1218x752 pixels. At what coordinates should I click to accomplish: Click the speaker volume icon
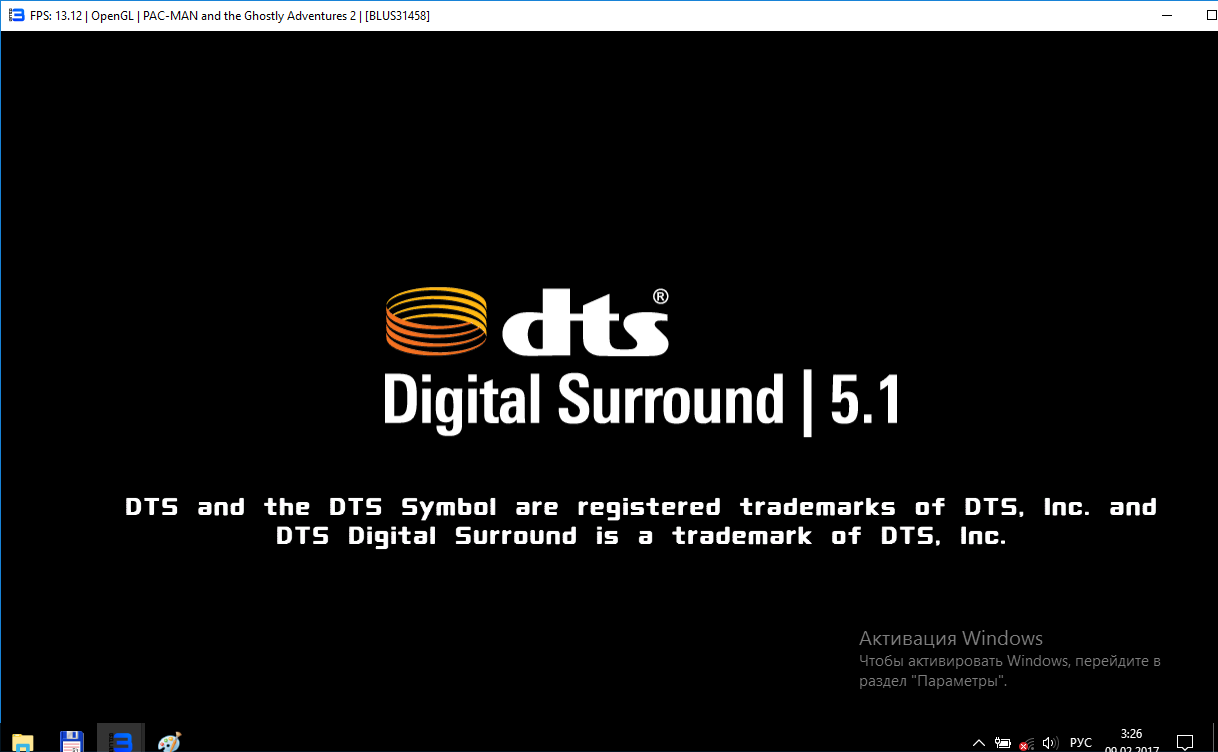click(x=1050, y=743)
